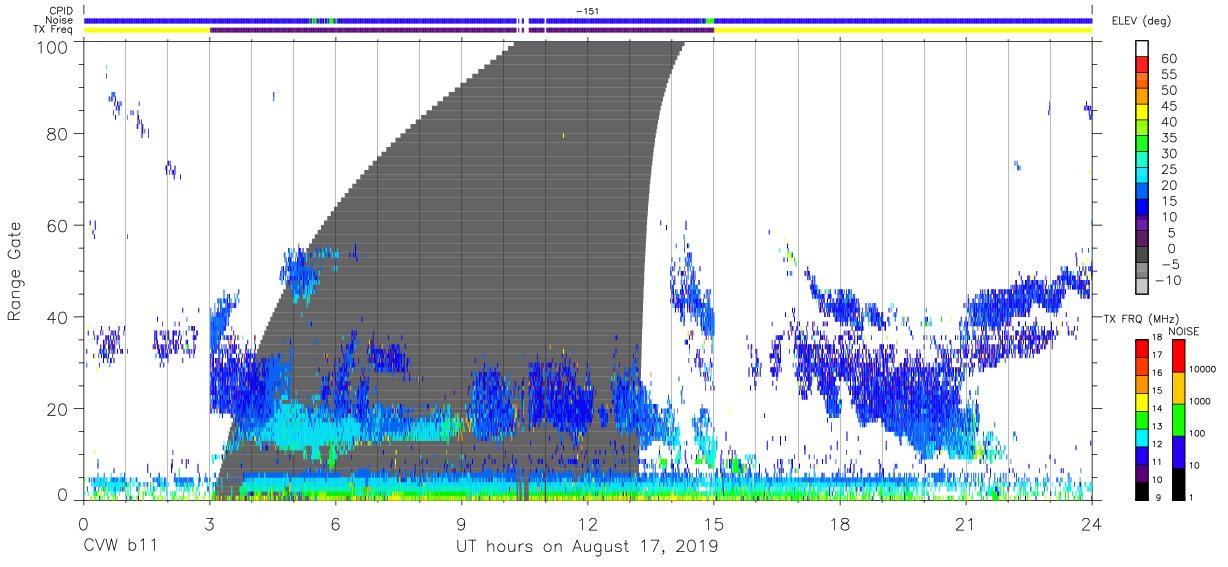Click the '24' hour label on UT axis

(1092, 524)
